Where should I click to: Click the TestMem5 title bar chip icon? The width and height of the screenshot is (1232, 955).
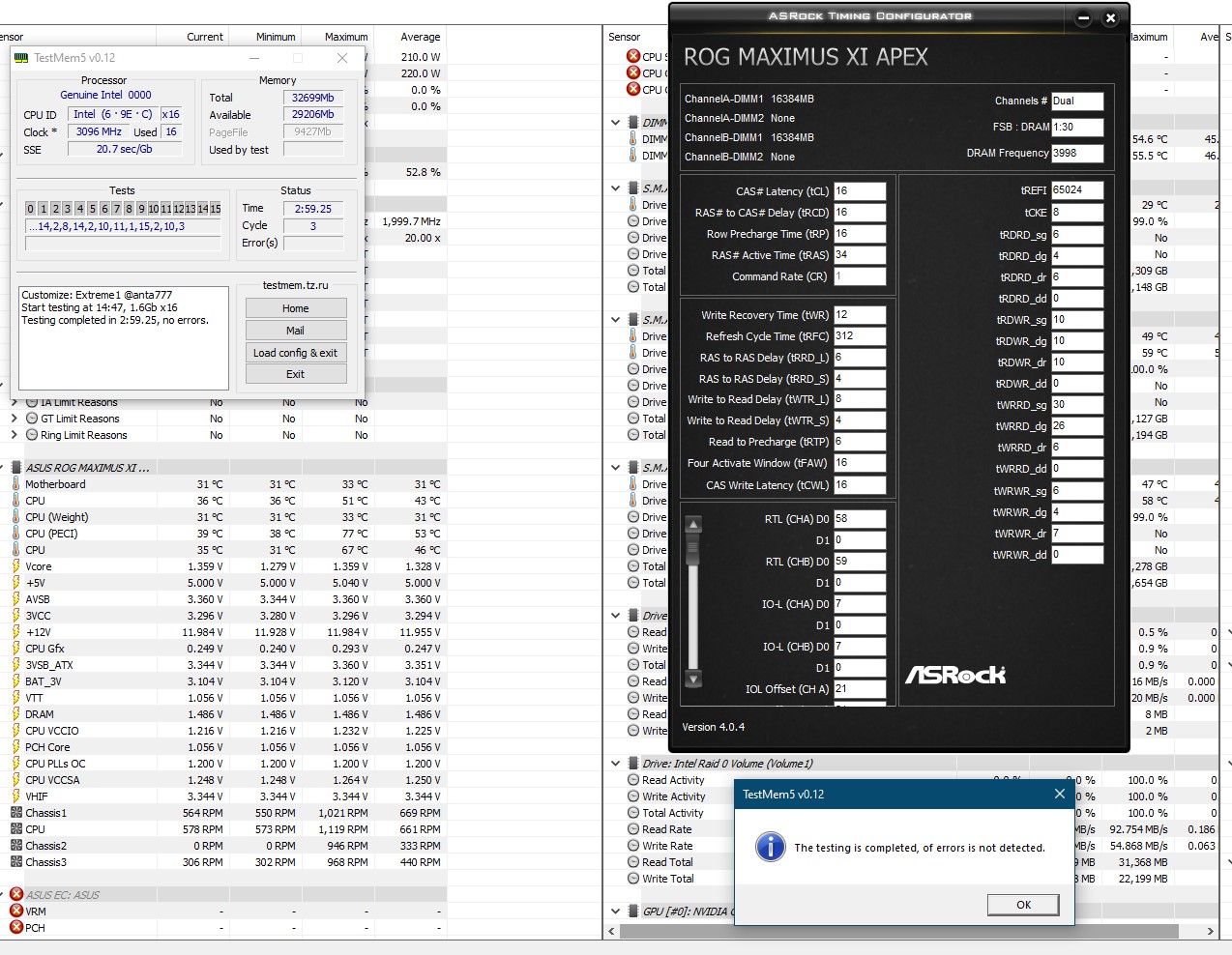(22, 58)
